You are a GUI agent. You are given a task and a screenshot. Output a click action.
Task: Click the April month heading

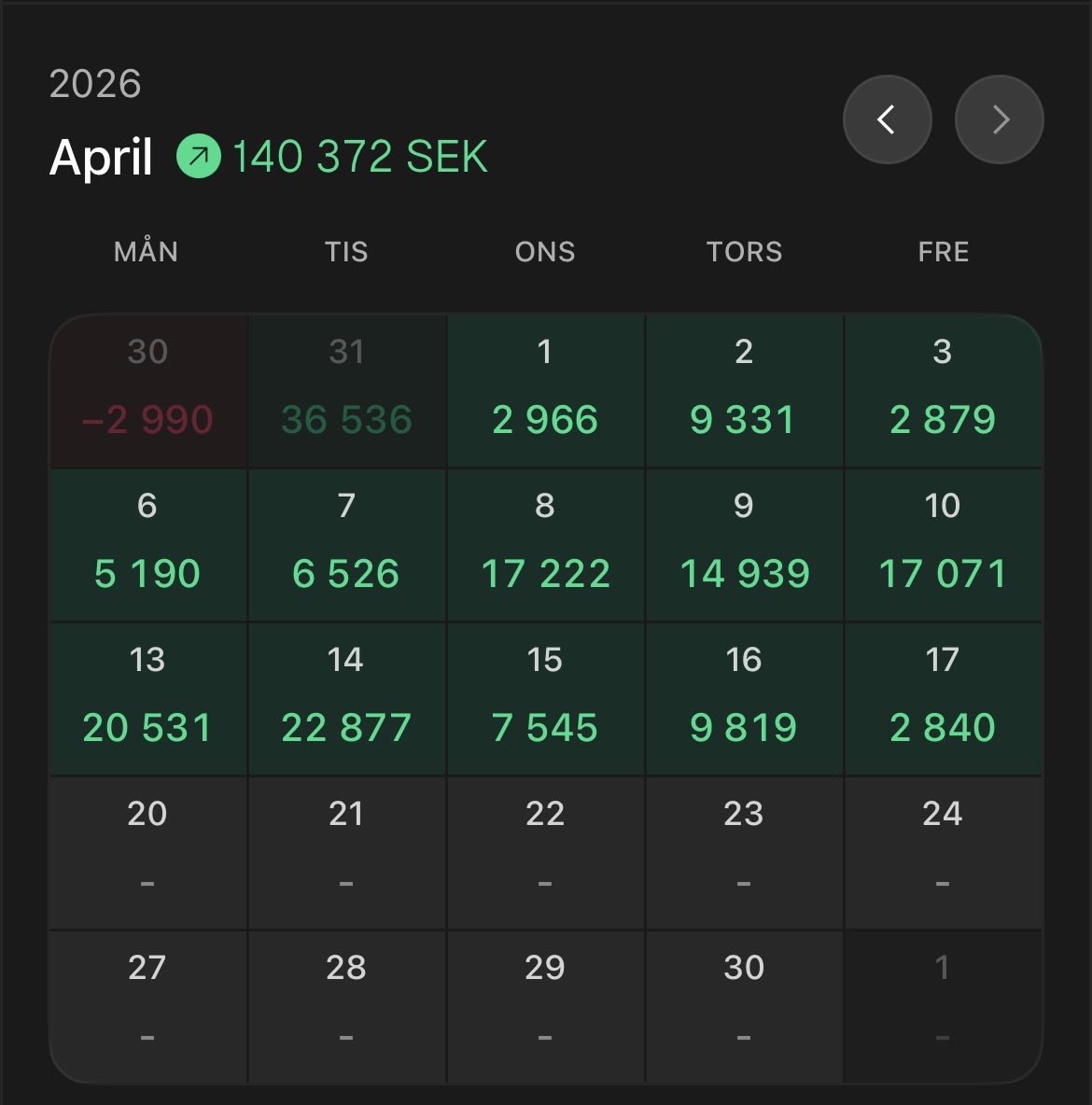pyautogui.click(x=101, y=157)
